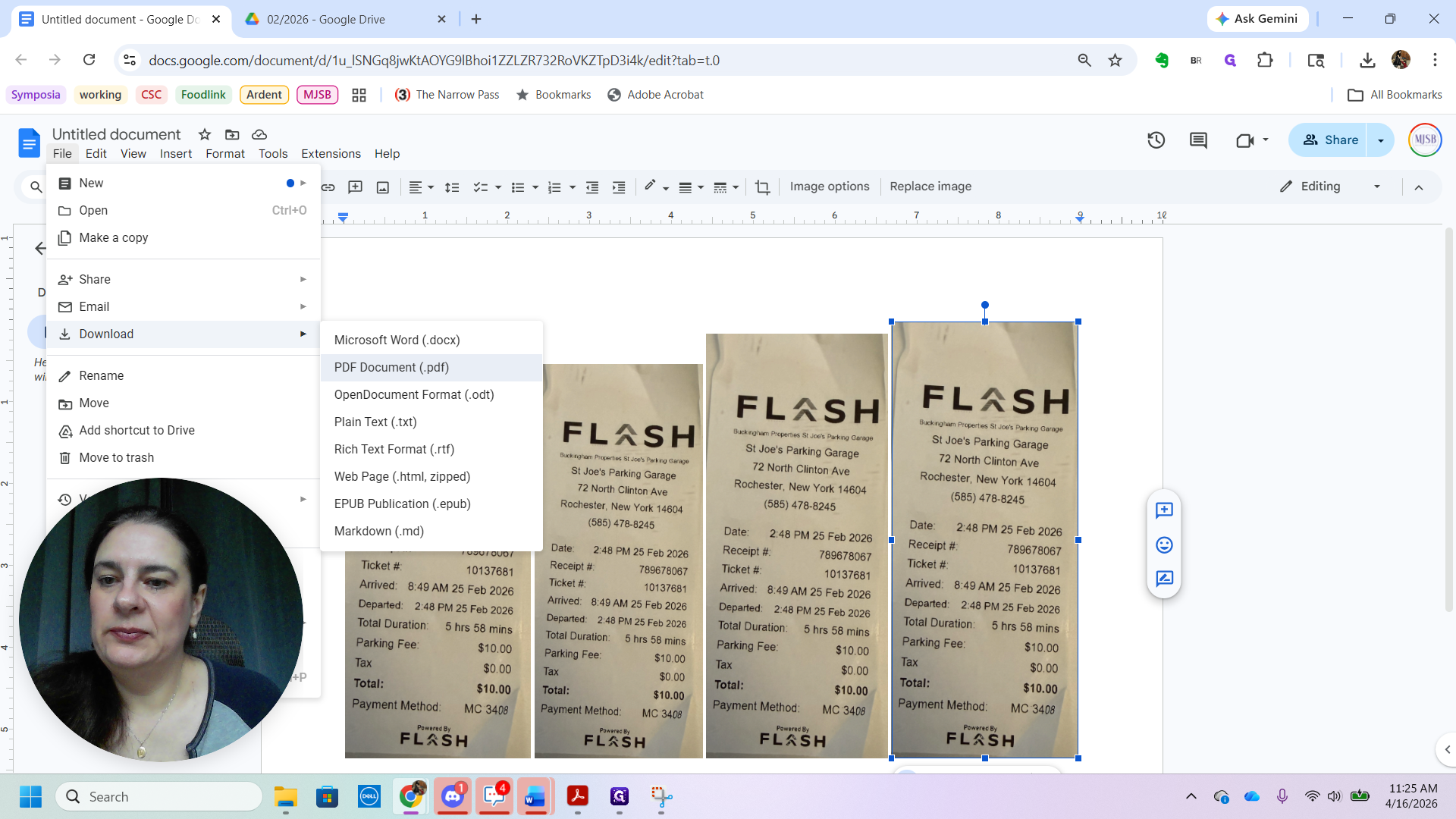Open the Extensions menu

(331, 153)
